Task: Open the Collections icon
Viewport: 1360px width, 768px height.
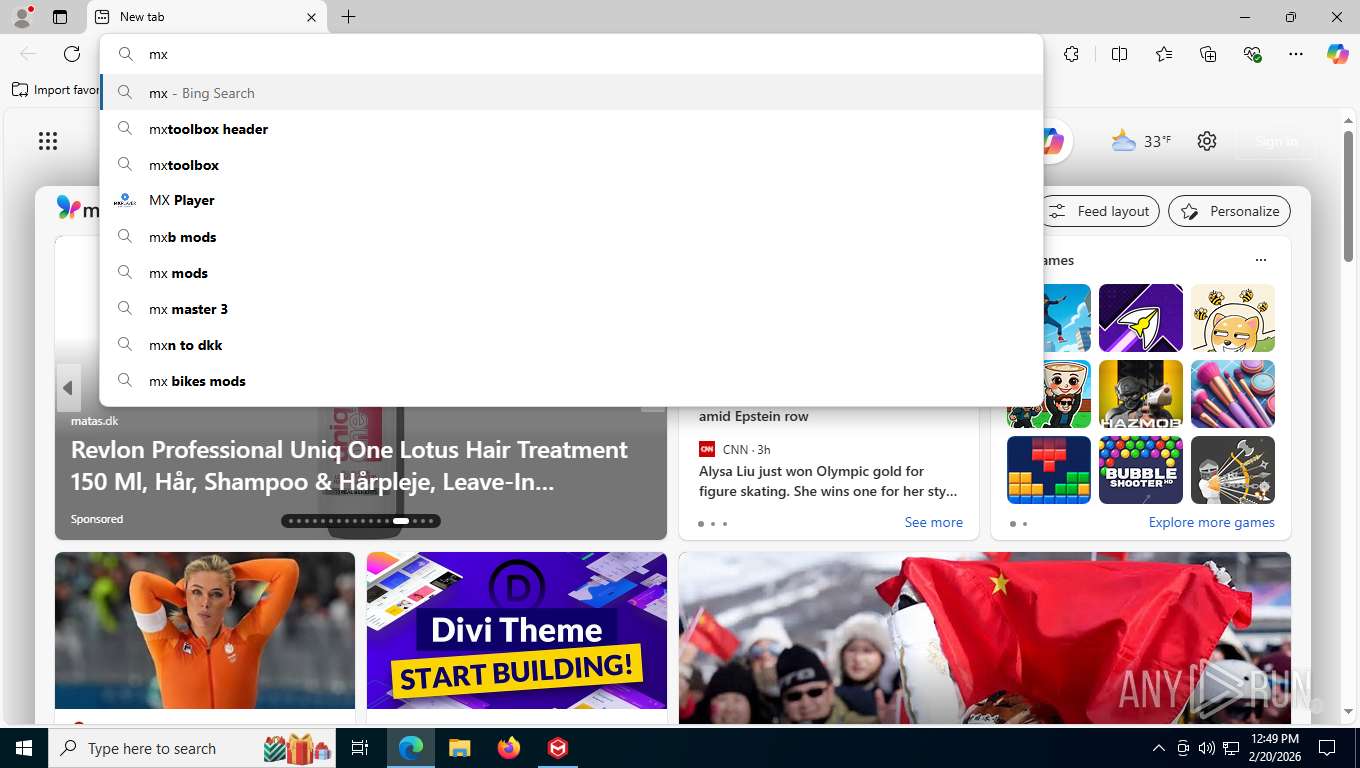Action: [1208, 54]
